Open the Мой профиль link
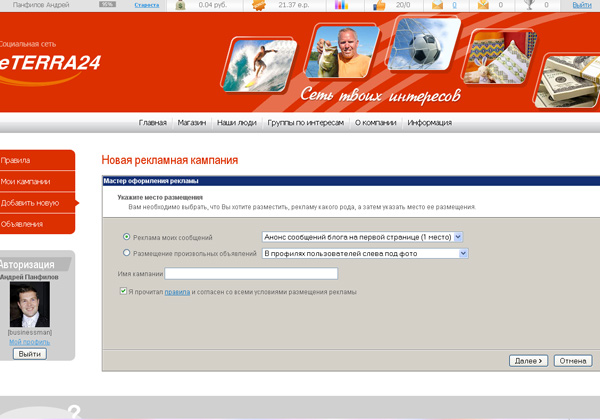Image resolution: width=600 pixels, height=420 pixels. 29,342
